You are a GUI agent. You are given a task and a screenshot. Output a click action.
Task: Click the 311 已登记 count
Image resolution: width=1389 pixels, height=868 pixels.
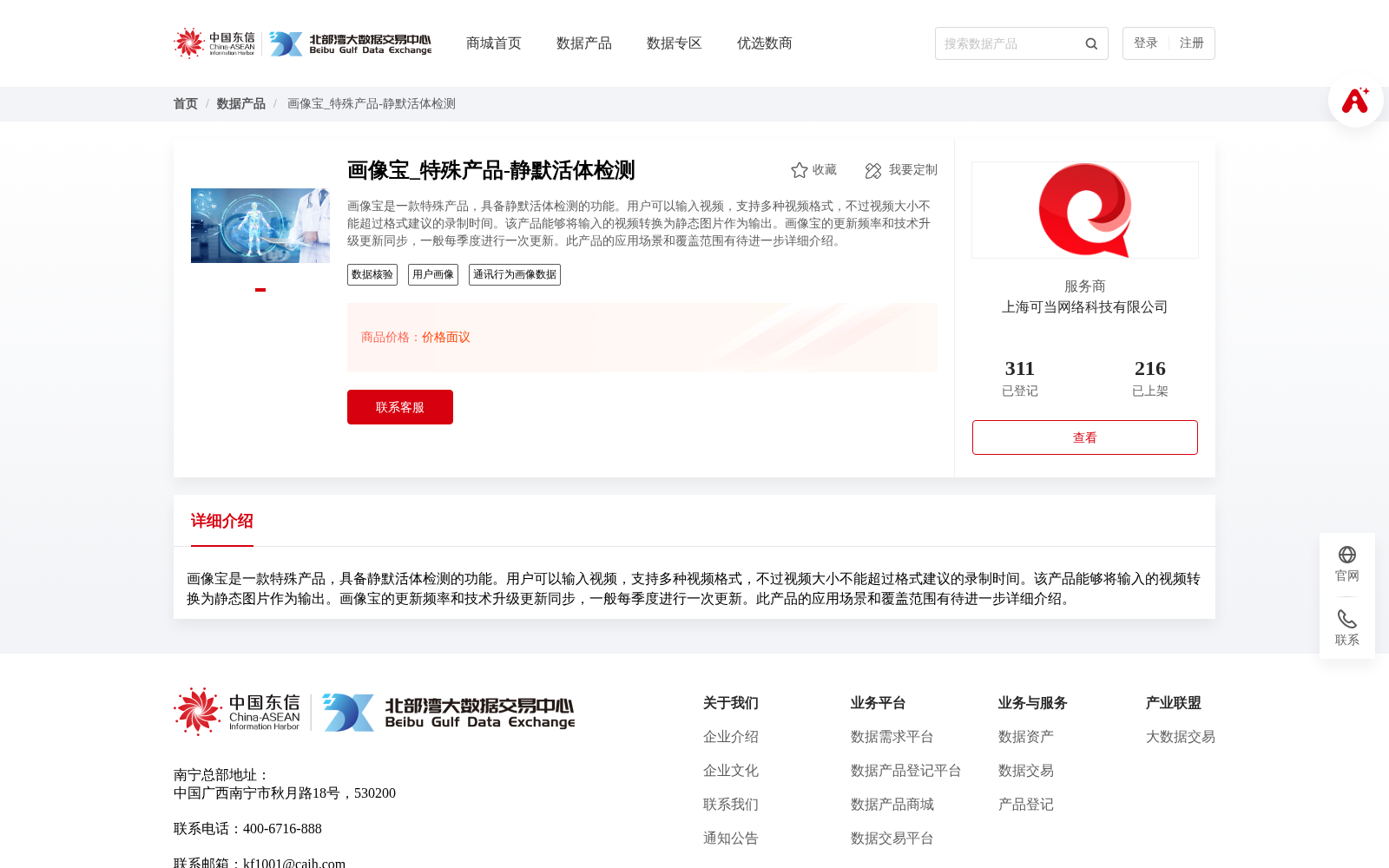click(1020, 378)
